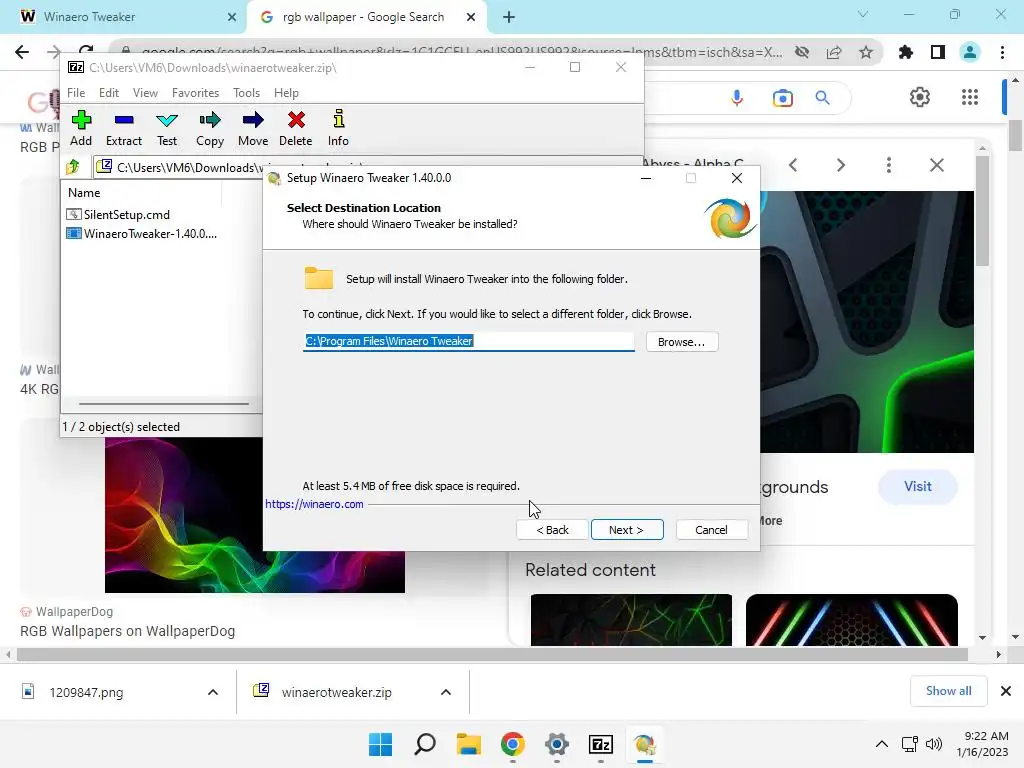The width and height of the screenshot is (1024, 768).
Task: Expand options for 1209847.png download
Action: point(213,692)
